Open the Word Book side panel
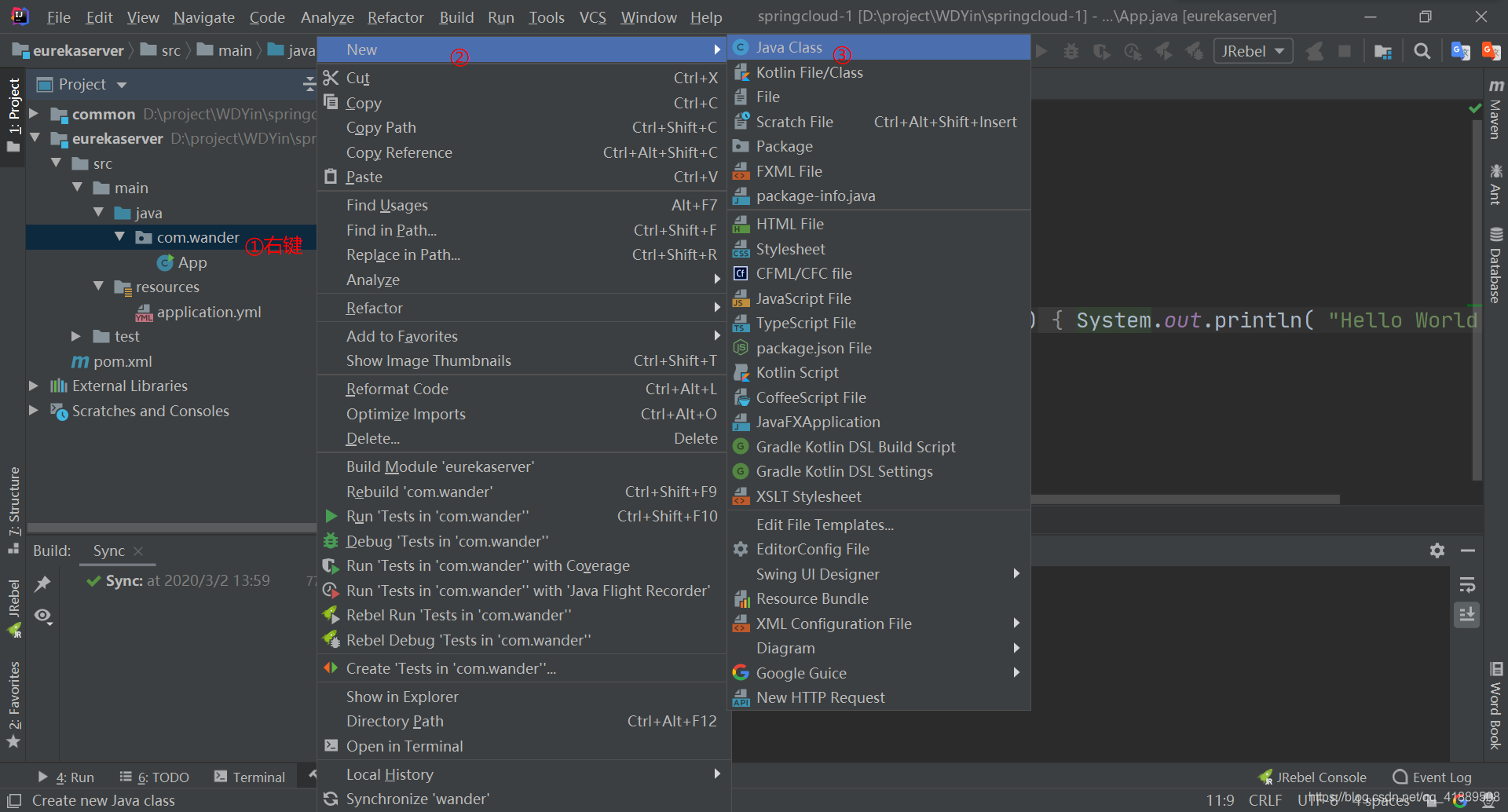This screenshot has height=812, width=1508. pos(1495,705)
